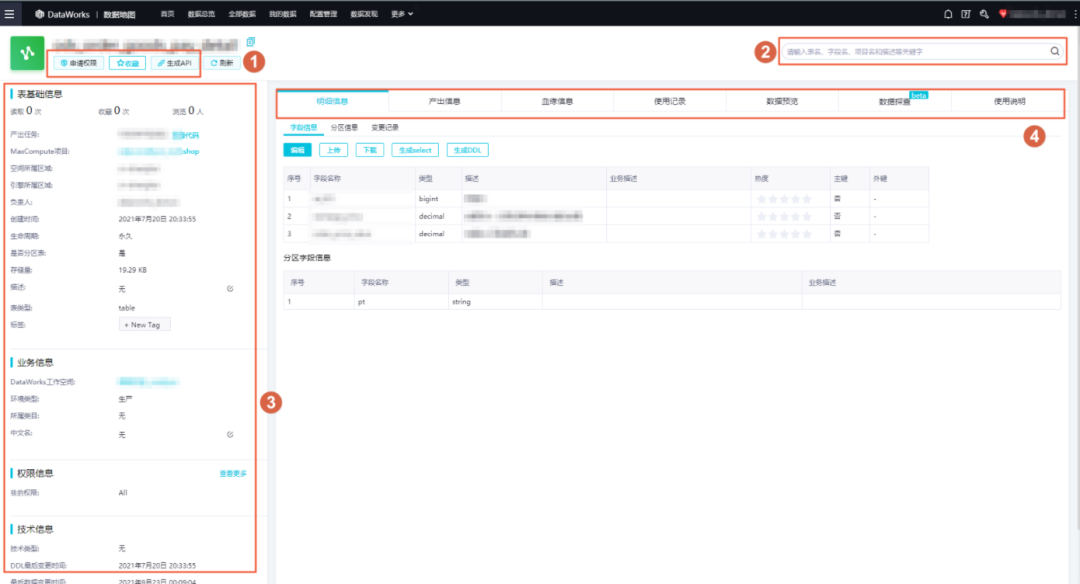1080x584 pixels.
Task: Click the 刷新 refresh button
Action: (222, 63)
